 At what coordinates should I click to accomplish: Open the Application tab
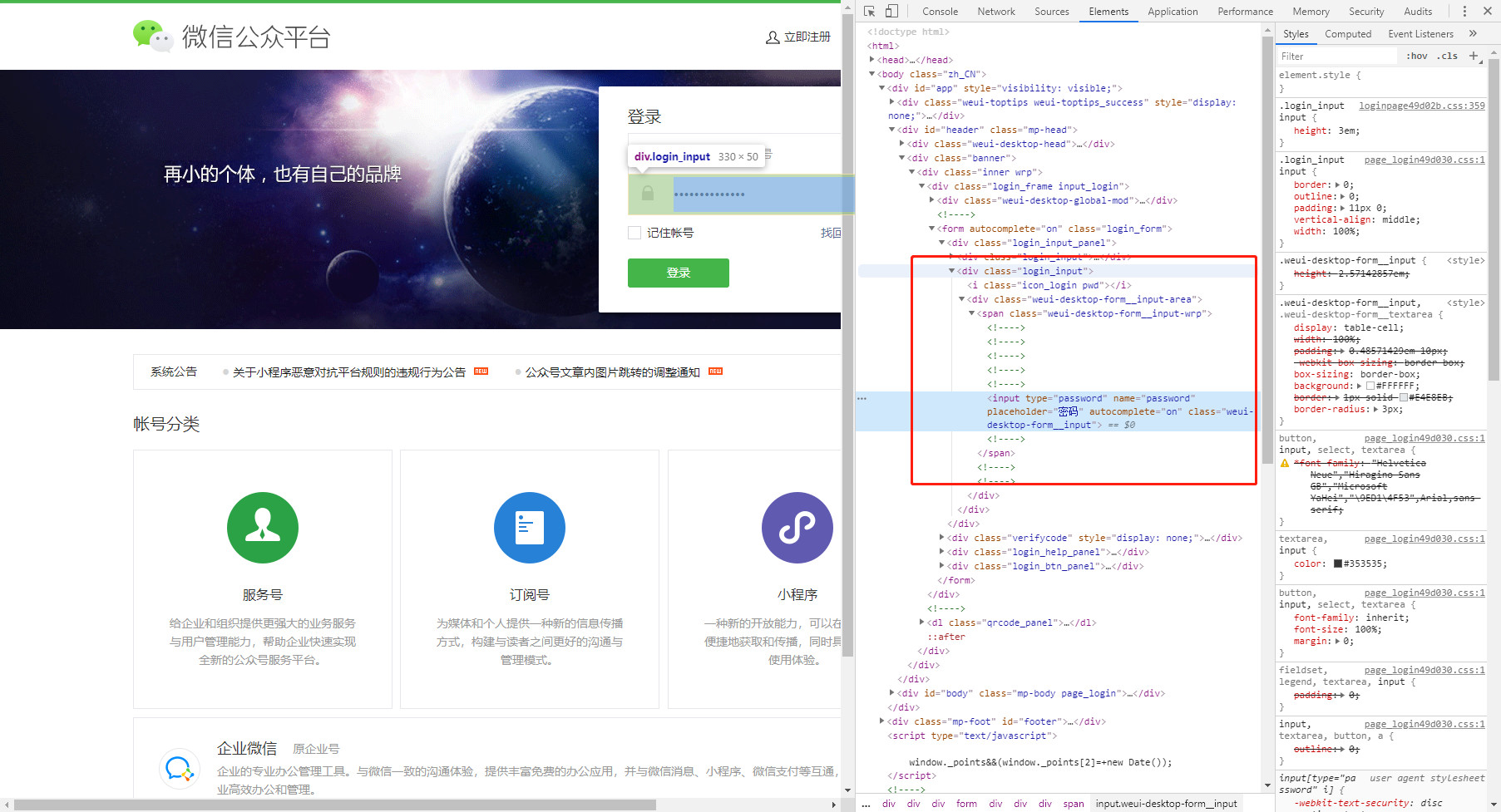coord(1173,12)
